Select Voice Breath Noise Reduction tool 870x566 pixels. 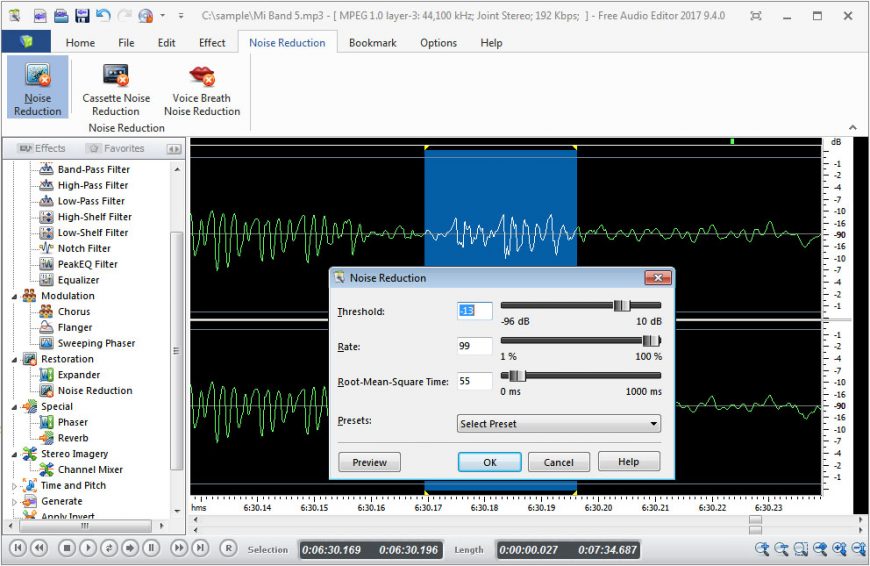tap(202, 76)
